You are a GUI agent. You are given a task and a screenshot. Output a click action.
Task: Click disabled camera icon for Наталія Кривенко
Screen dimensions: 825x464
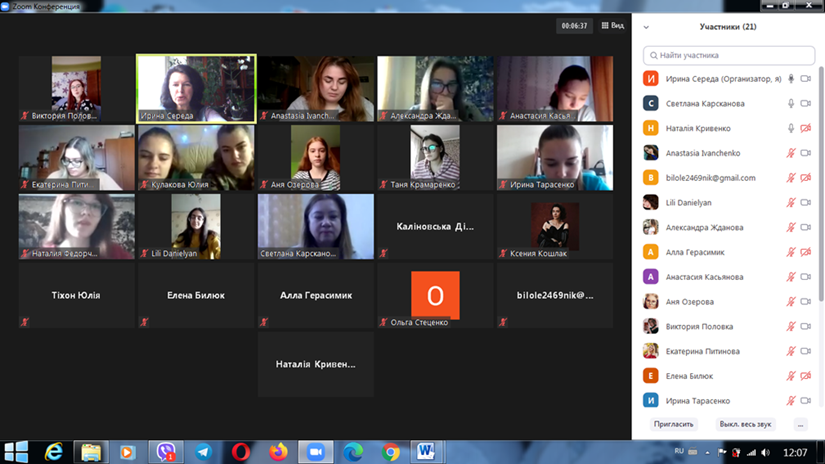tap(806, 128)
